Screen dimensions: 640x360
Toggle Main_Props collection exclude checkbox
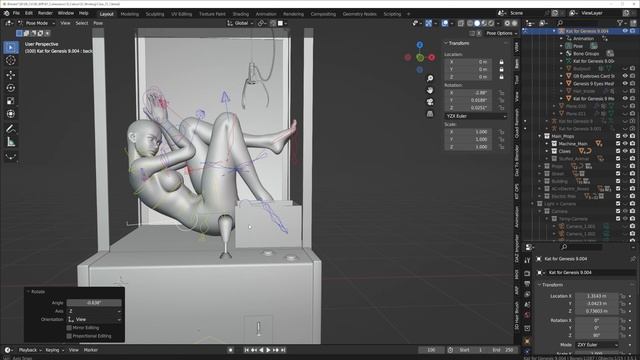(x=618, y=136)
